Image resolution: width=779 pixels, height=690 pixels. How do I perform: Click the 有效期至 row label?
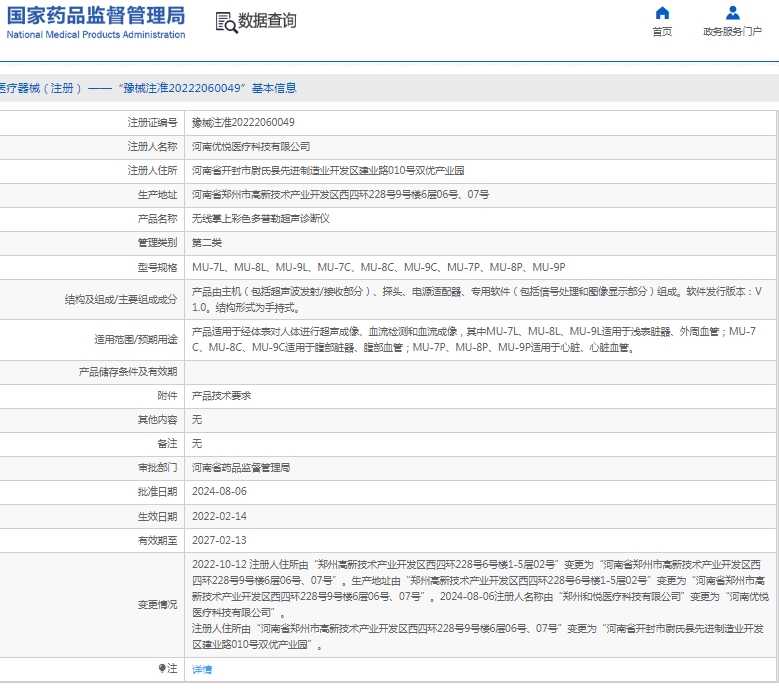click(x=157, y=540)
